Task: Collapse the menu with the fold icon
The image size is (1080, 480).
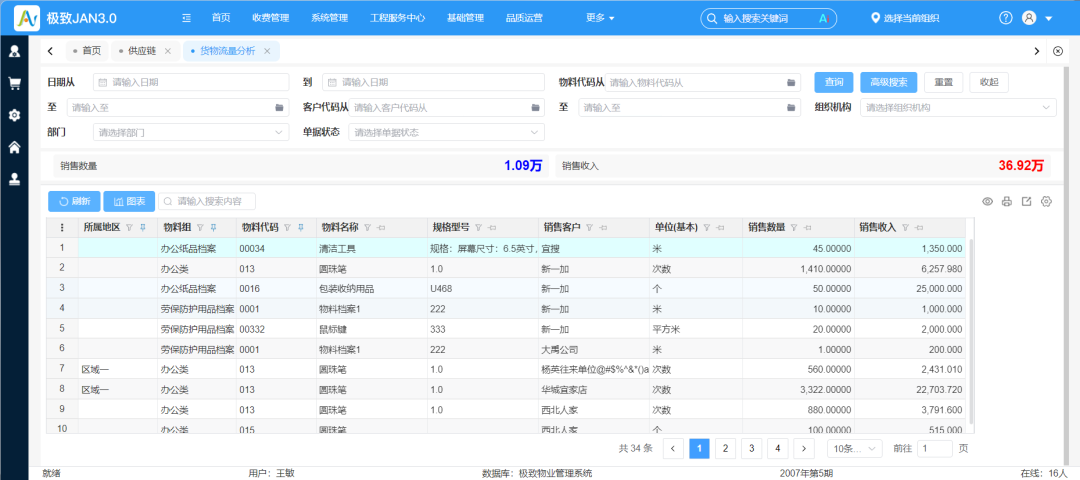Action: [186, 19]
